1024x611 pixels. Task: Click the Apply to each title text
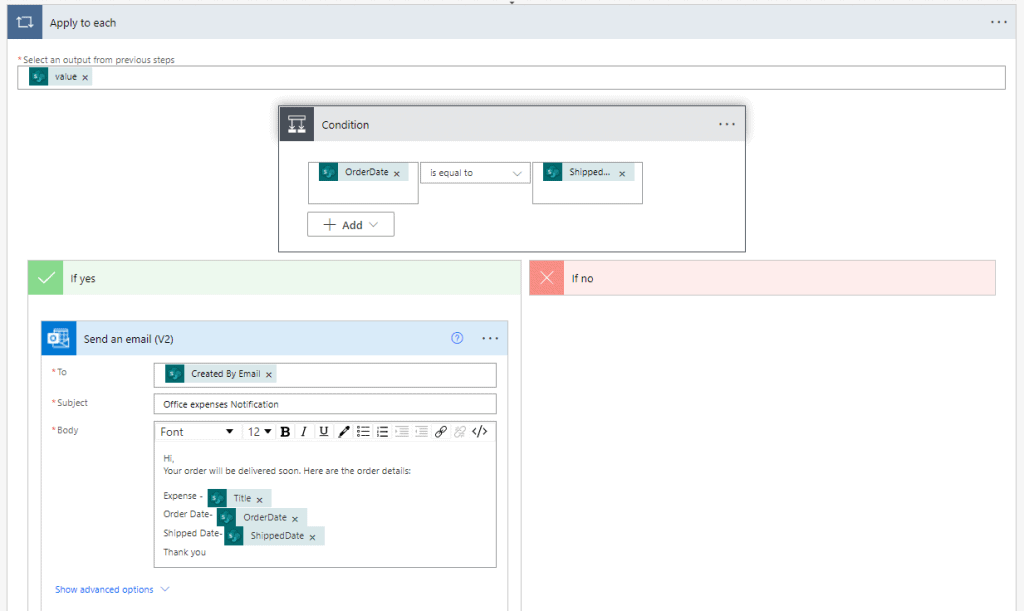pos(83,23)
